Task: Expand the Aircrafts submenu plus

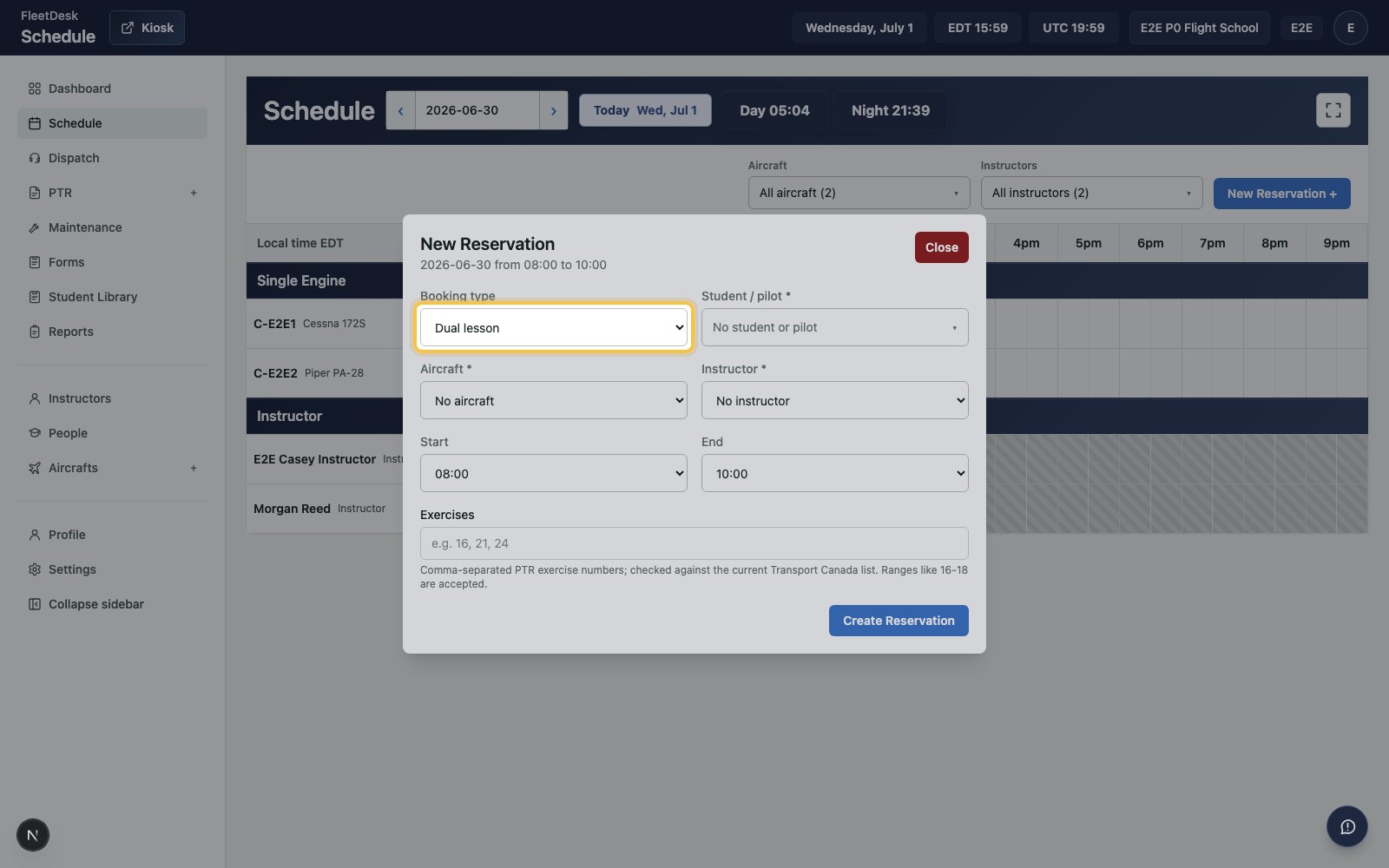Action: point(194,468)
